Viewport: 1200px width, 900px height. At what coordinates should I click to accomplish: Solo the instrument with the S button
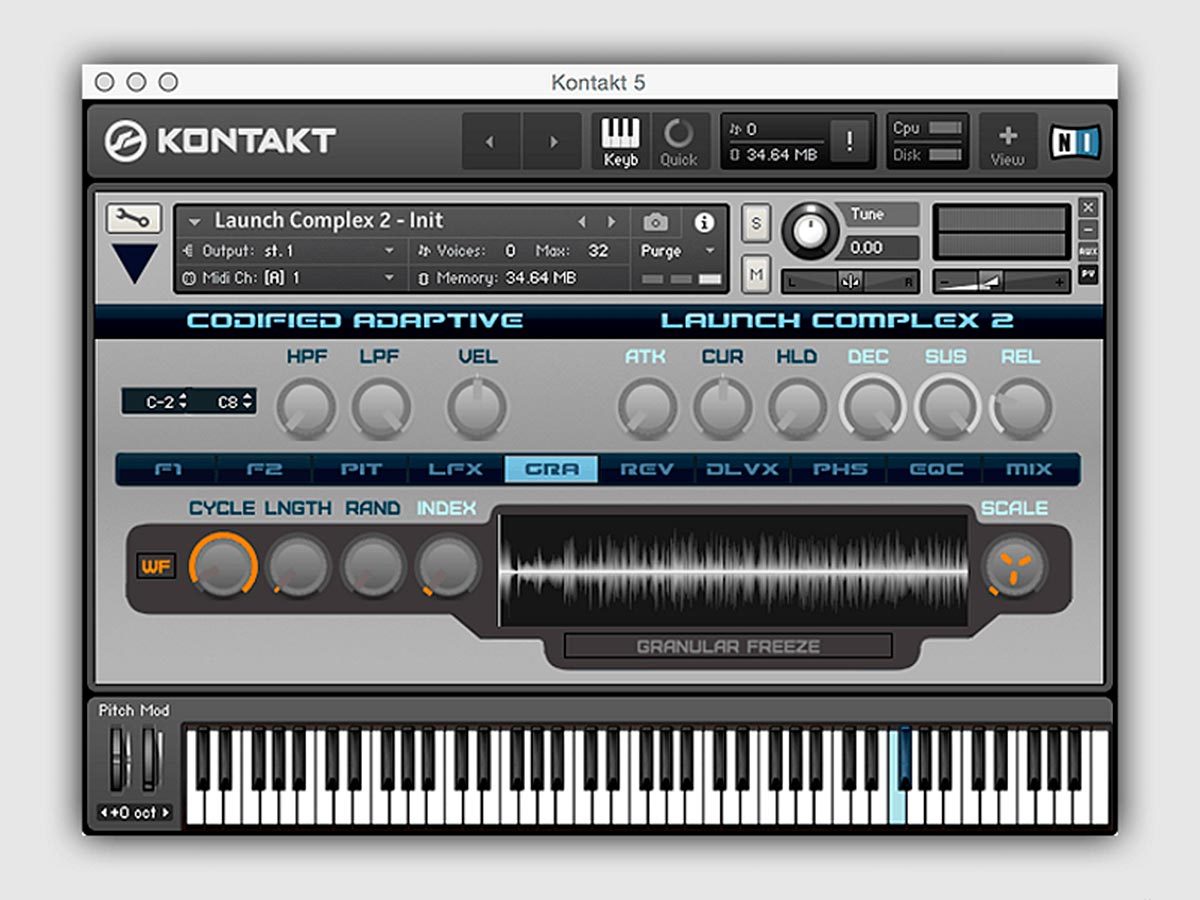pyautogui.click(x=756, y=224)
